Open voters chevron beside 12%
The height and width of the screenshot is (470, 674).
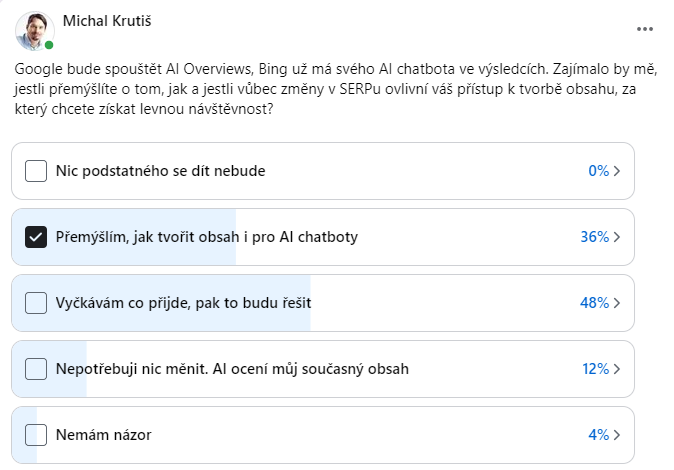tap(617, 369)
